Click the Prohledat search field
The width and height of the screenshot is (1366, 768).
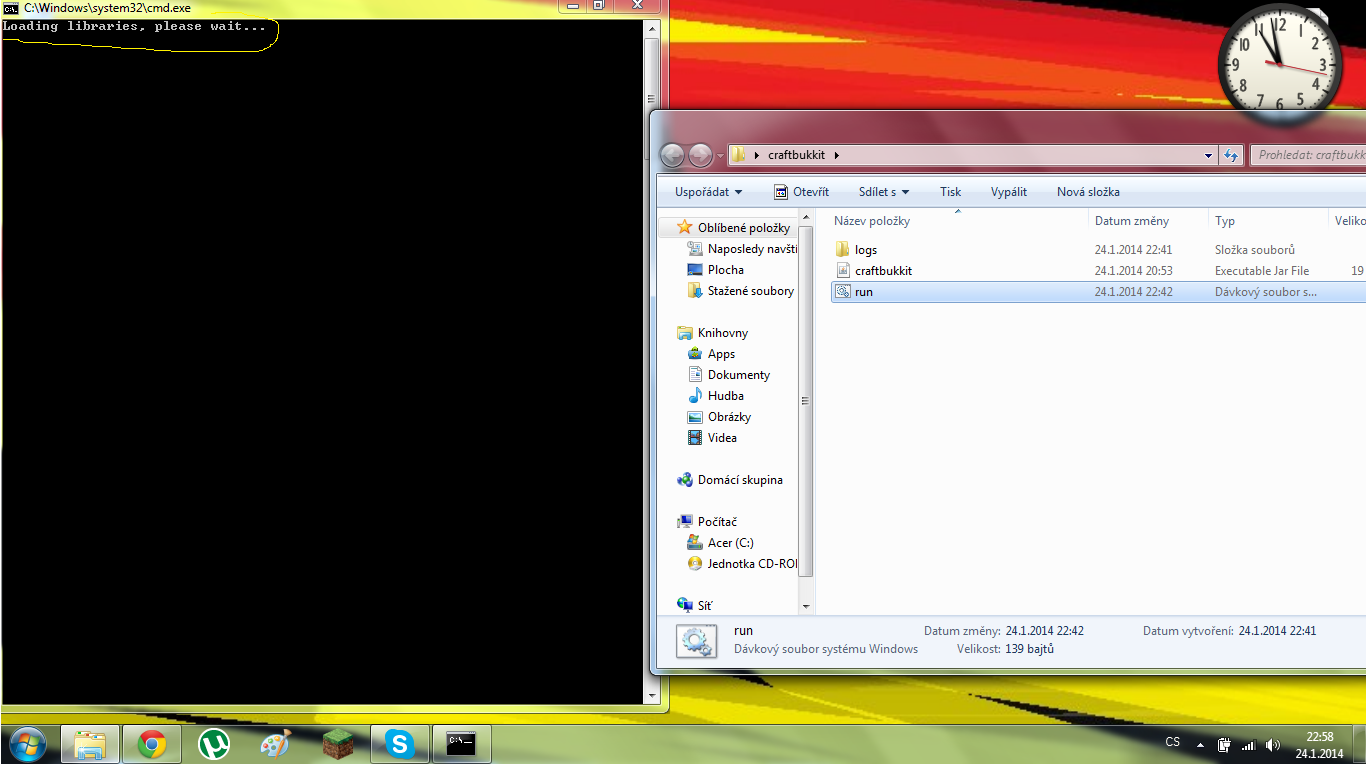point(1308,155)
